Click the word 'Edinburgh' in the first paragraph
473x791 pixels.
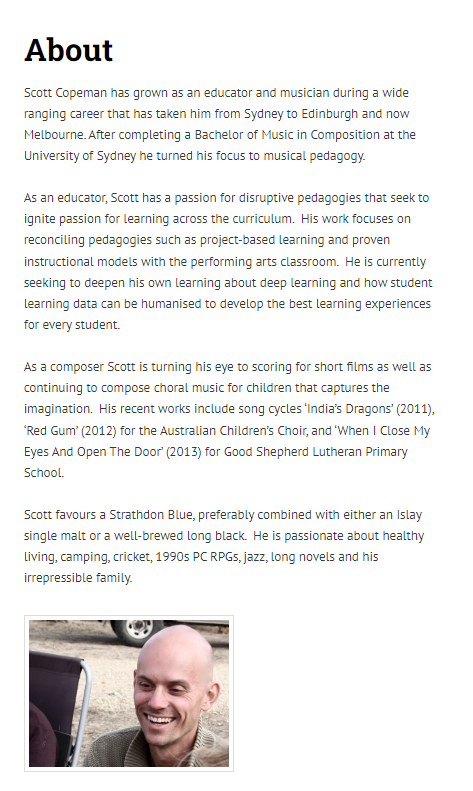[329, 114]
